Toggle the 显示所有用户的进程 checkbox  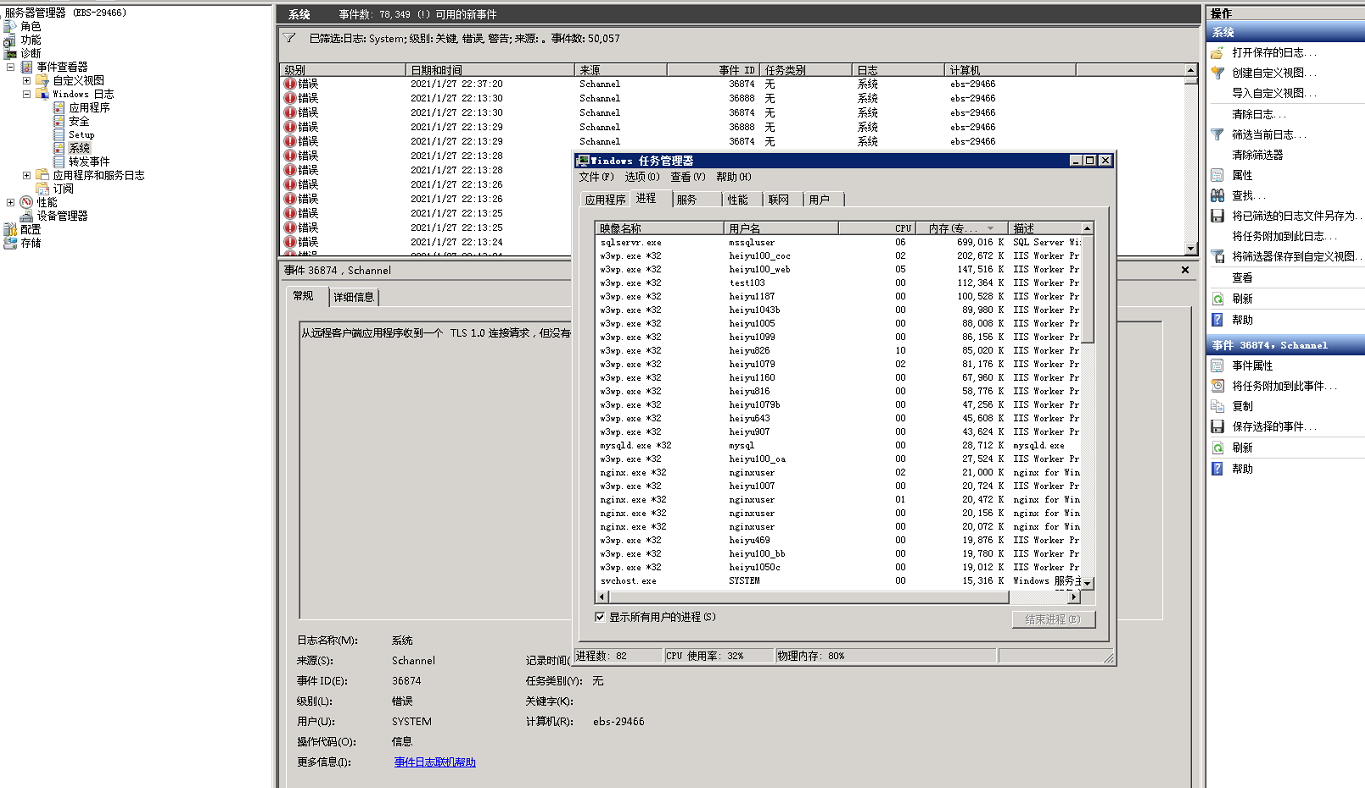[x=600, y=617]
